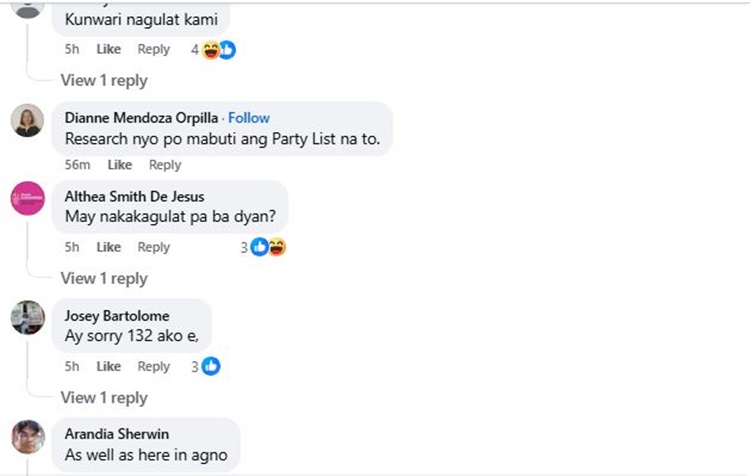Open the name link Arandia Sherwin
Screen dimensions: 750x476
(117, 434)
